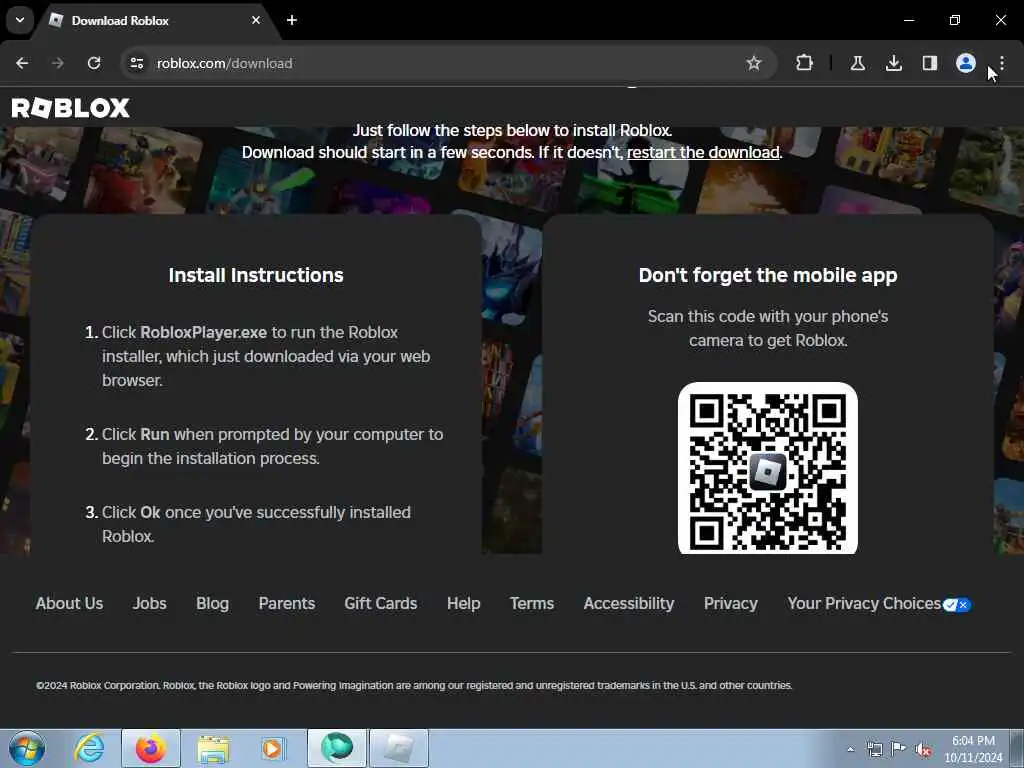Open the Accessibility footer link
The height and width of the screenshot is (768, 1024).
pyautogui.click(x=629, y=603)
